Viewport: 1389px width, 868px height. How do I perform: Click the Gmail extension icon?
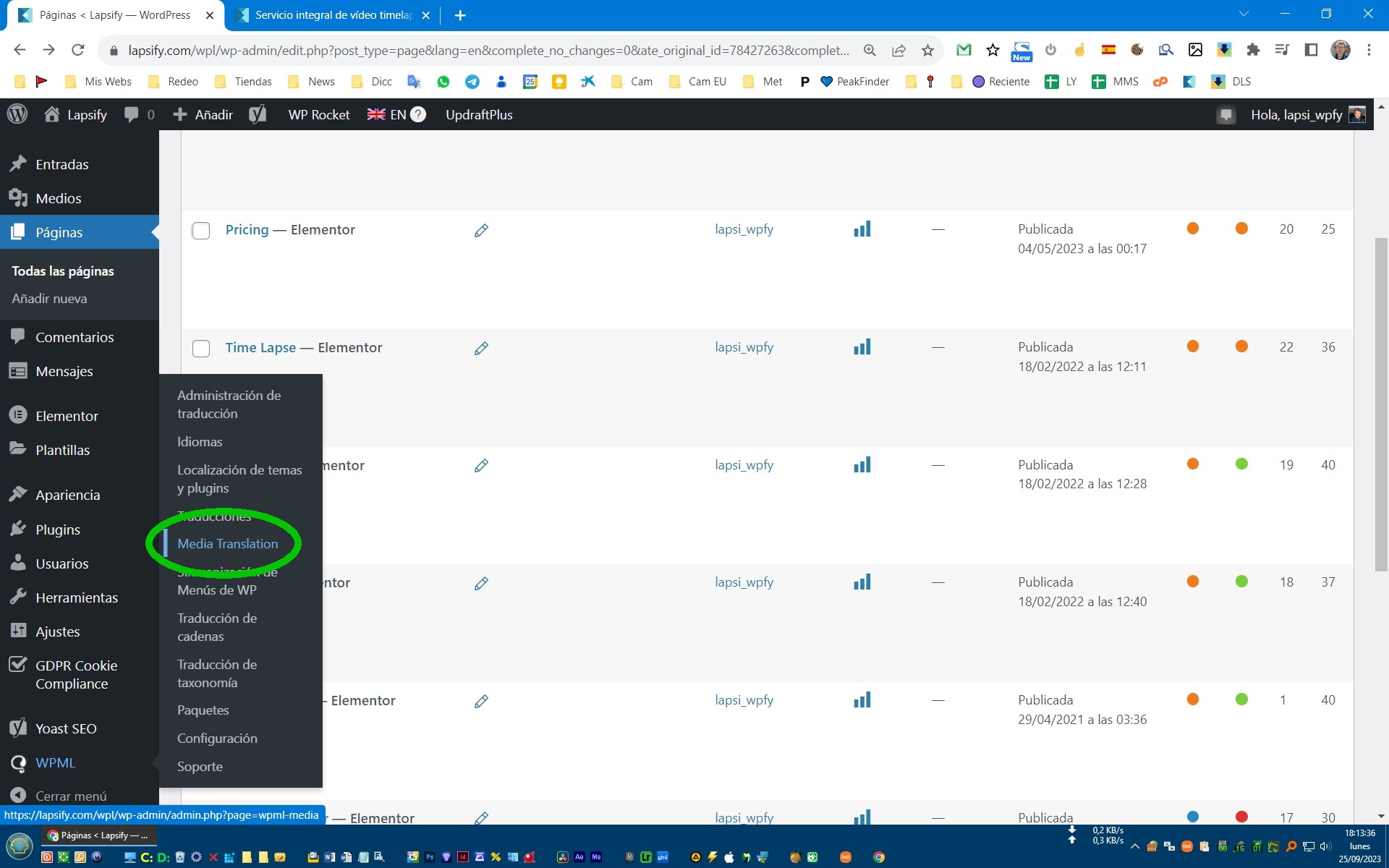pyautogui.click(x=964, y=50)
